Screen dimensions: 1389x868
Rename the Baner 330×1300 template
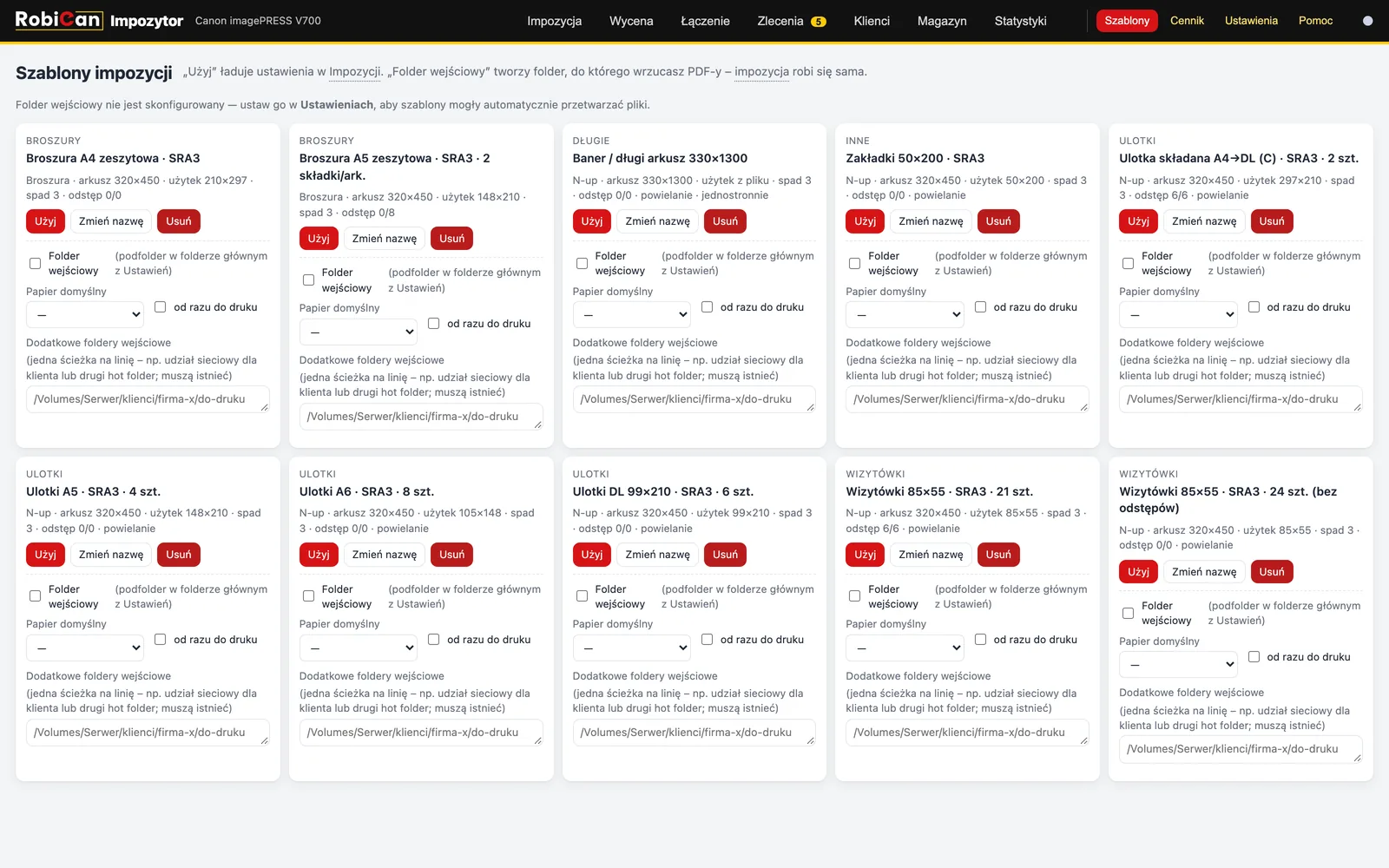658,221
